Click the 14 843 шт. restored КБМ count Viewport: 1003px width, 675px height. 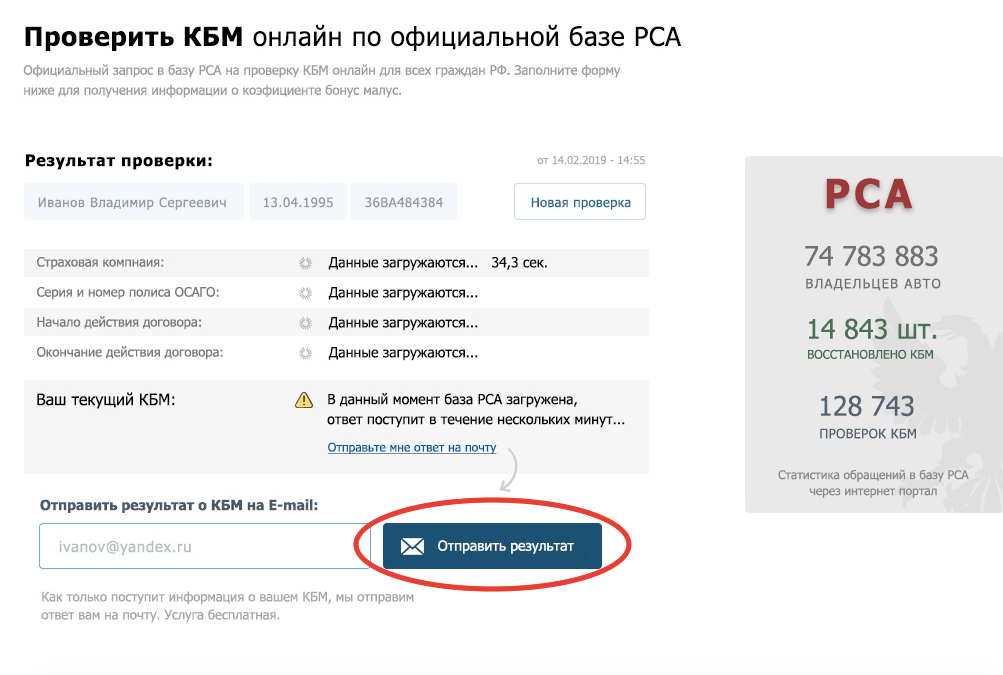[x=872, y=329]
